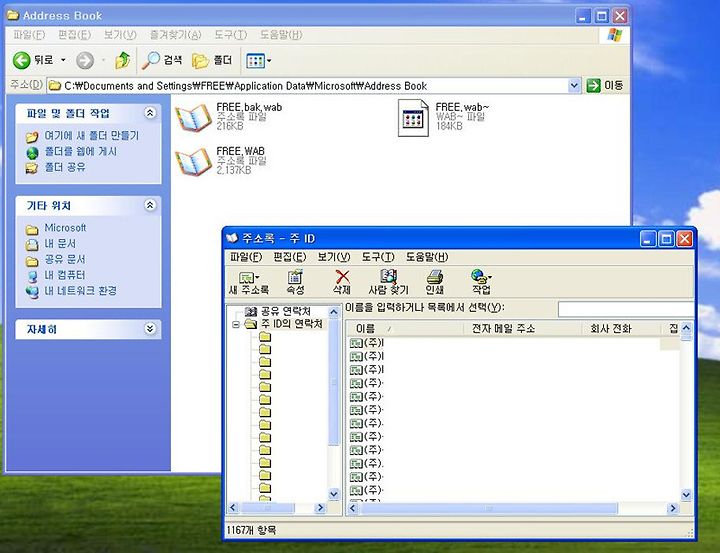Collapse the 주 ID의 연락처 tree node
This screenshot has height=553, width=720.
[x=236, y=325]
